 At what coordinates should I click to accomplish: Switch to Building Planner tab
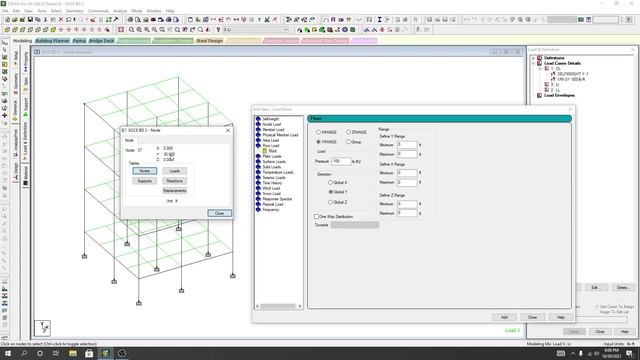pyautogui.click(x=52, y=41)
